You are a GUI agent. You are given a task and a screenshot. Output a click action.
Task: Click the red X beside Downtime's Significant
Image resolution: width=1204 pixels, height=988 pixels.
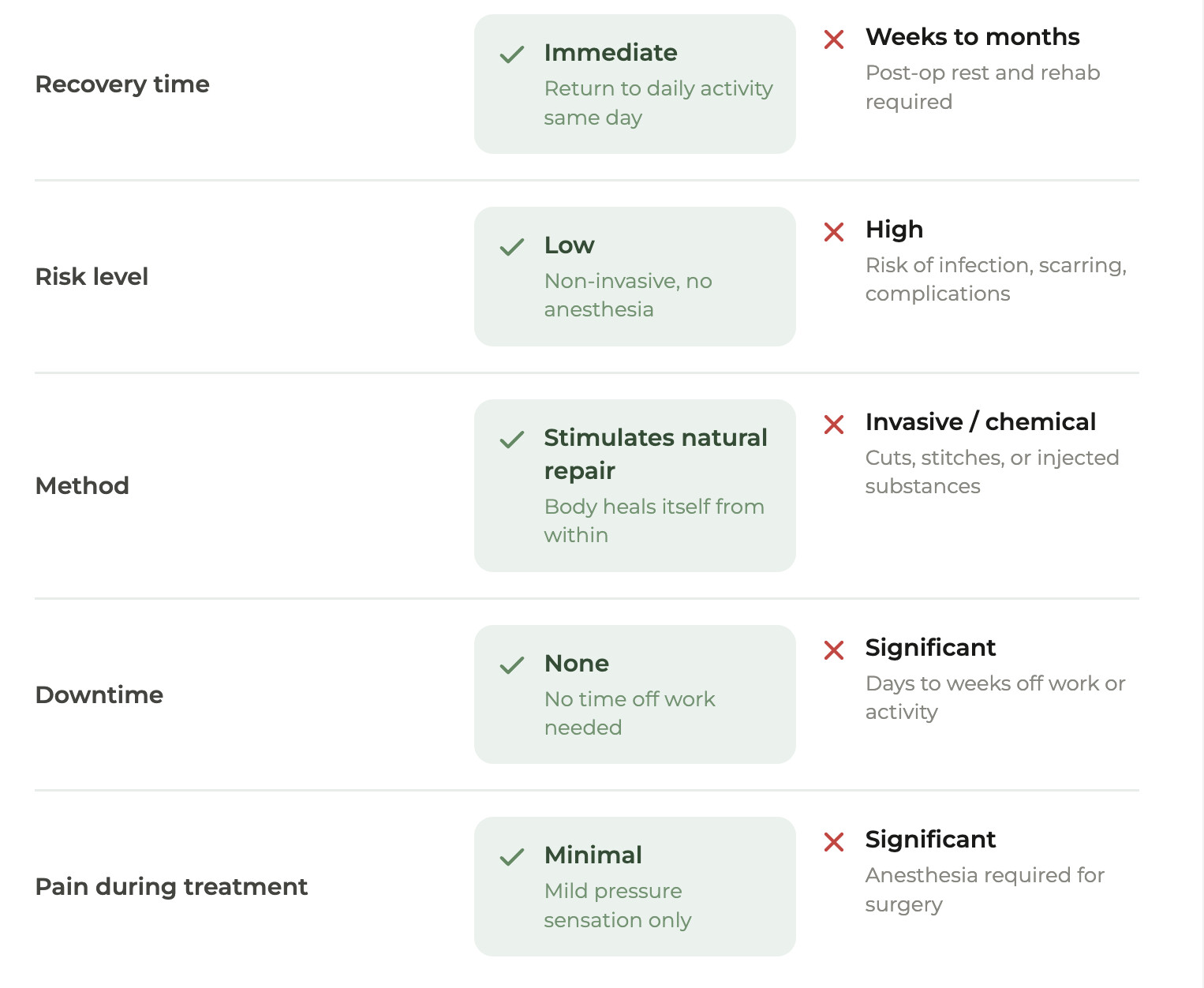tap(834, 650)
